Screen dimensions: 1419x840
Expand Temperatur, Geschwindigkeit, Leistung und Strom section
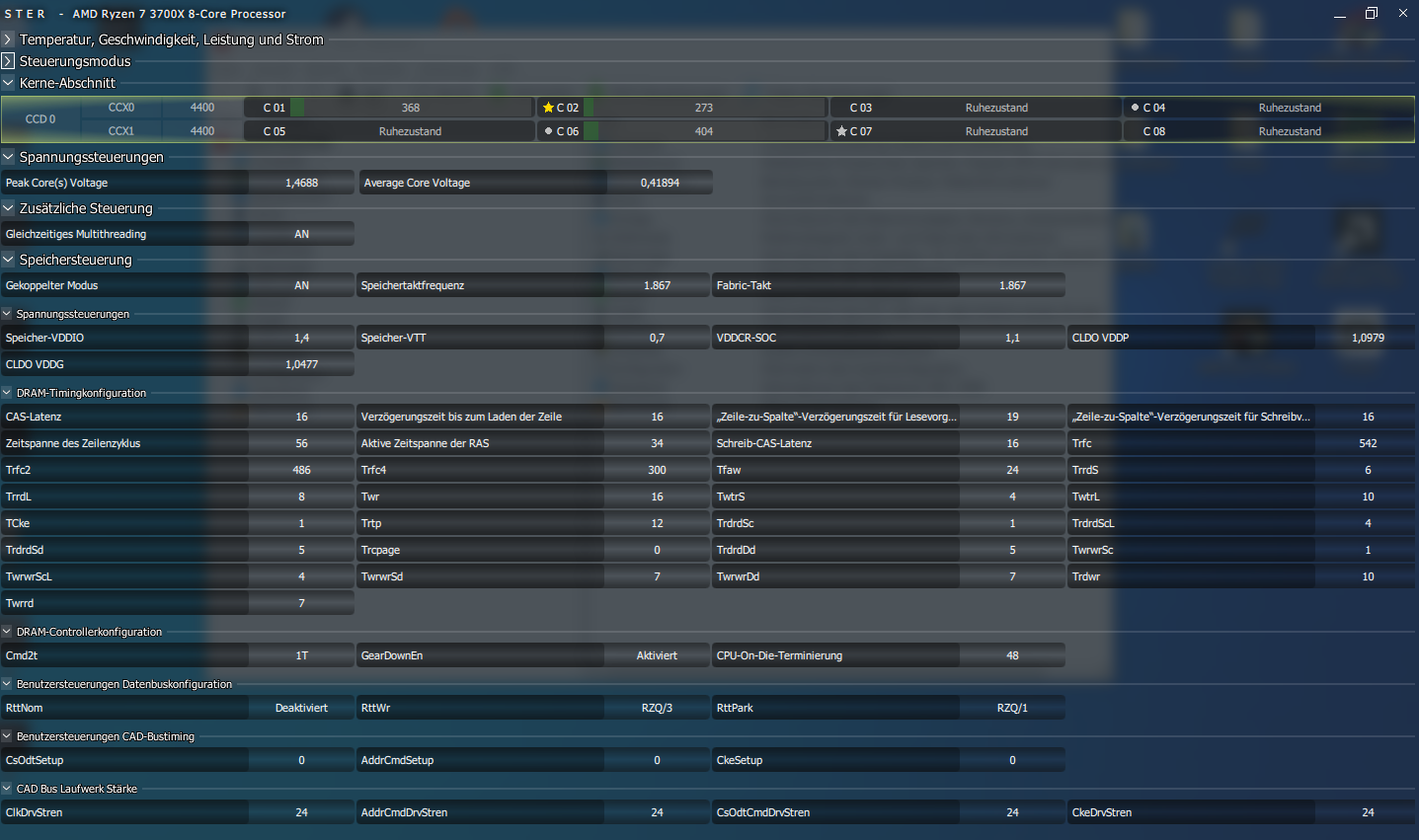point(8,39)
